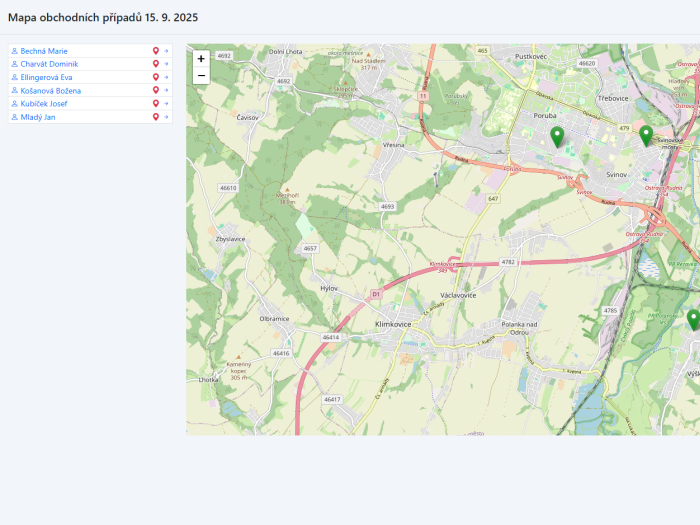The width and height of the screenshot is (700, 525).
Task: Click the red pin for Kubíček Josef
Action: (x=156, y=103)
